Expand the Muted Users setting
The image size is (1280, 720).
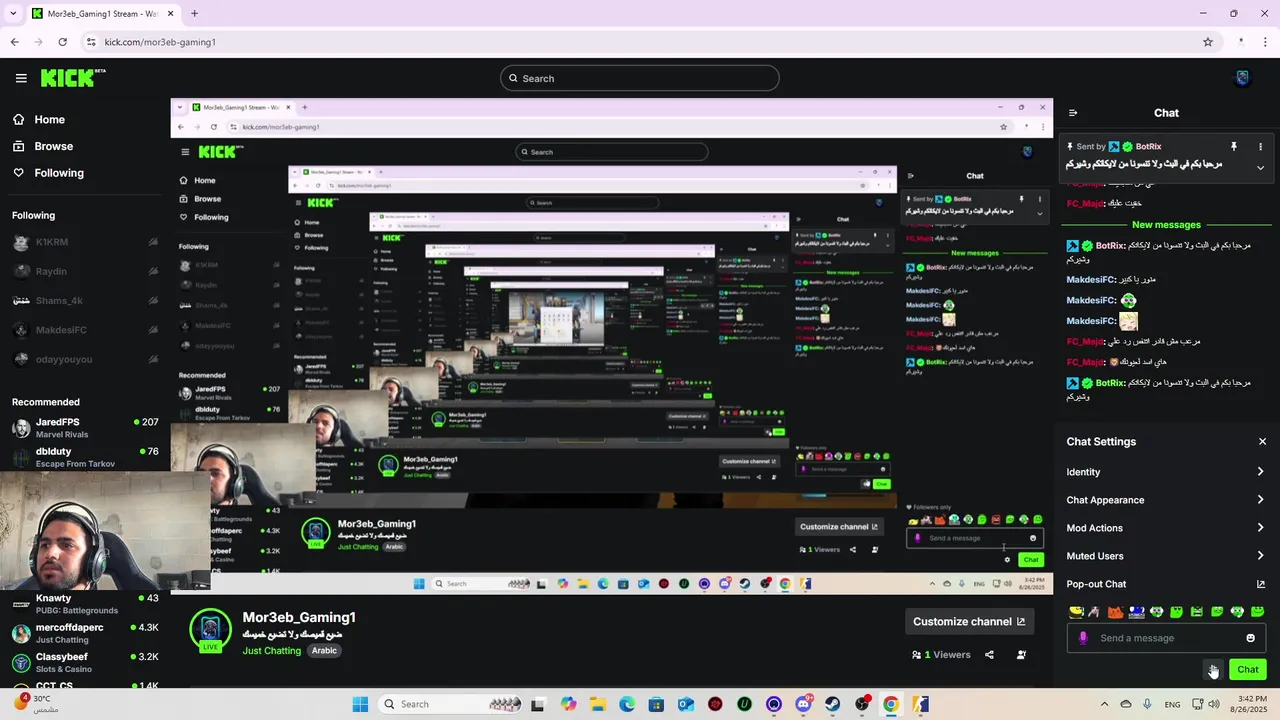[1166, 556]
